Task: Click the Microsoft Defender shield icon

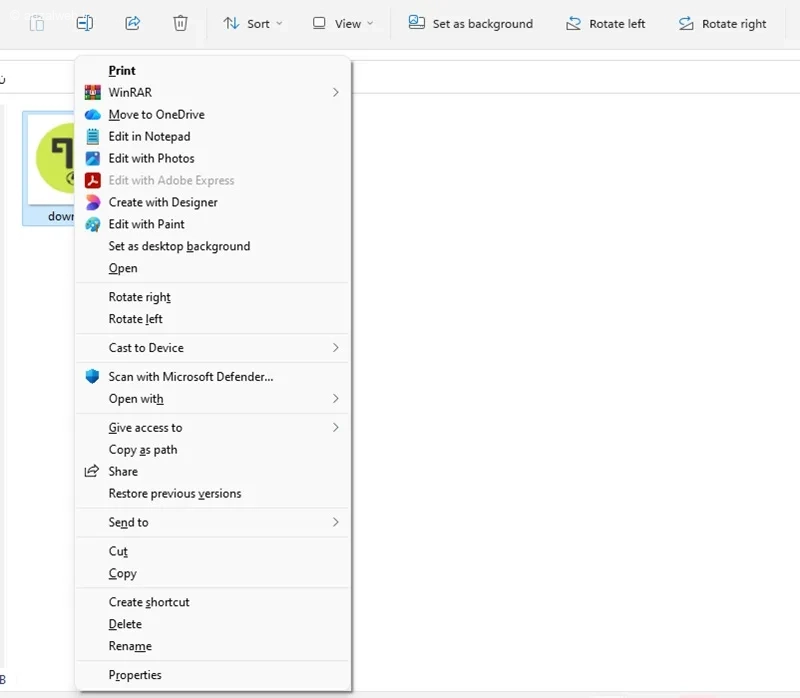Action: click(92, 377)
